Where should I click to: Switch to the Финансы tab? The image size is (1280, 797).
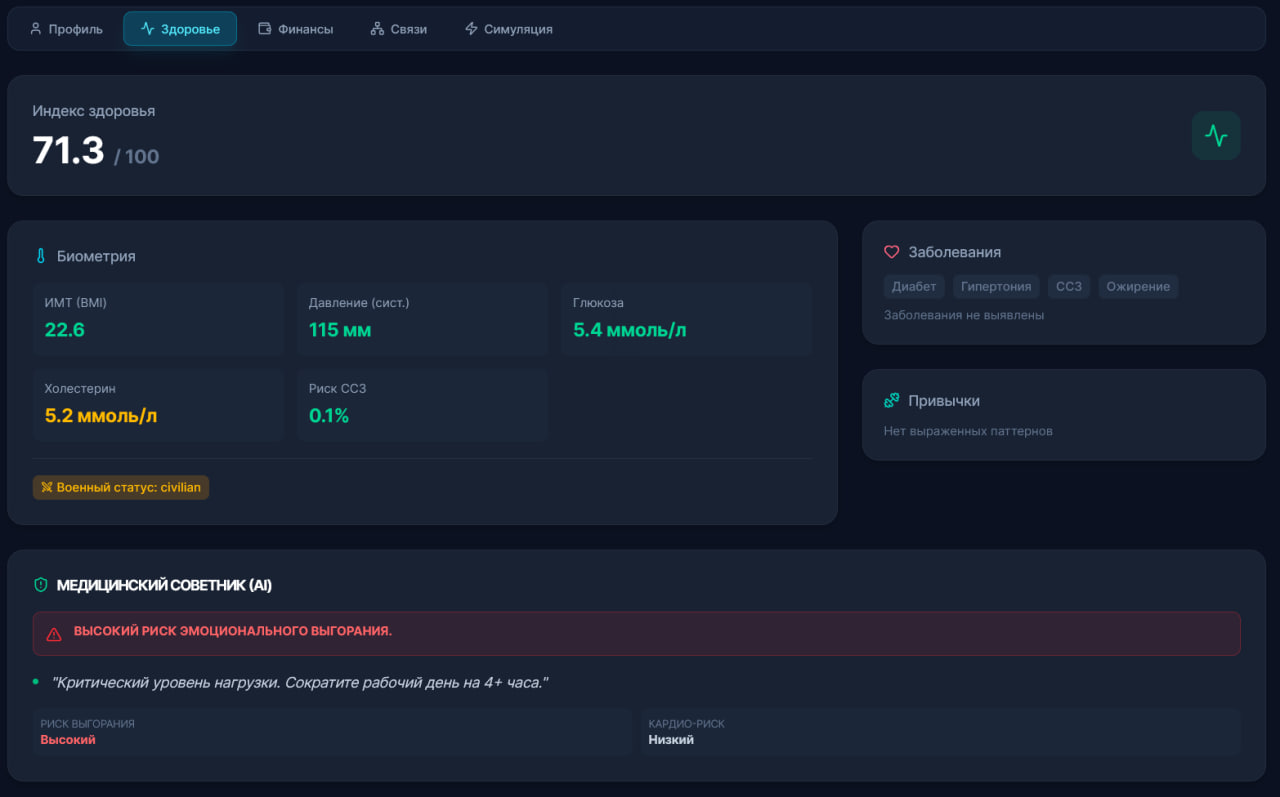point(296,29)
